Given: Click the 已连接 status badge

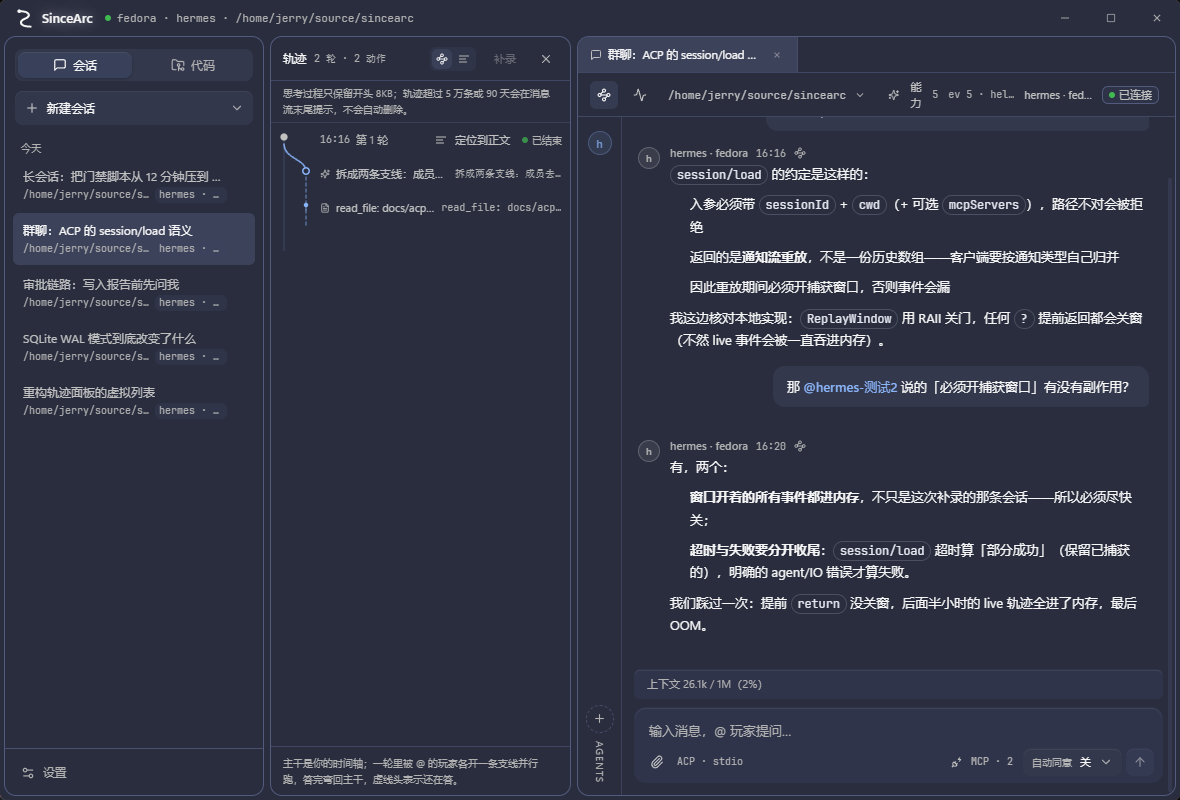Looking at the screenshot, I should (1130, 95).
